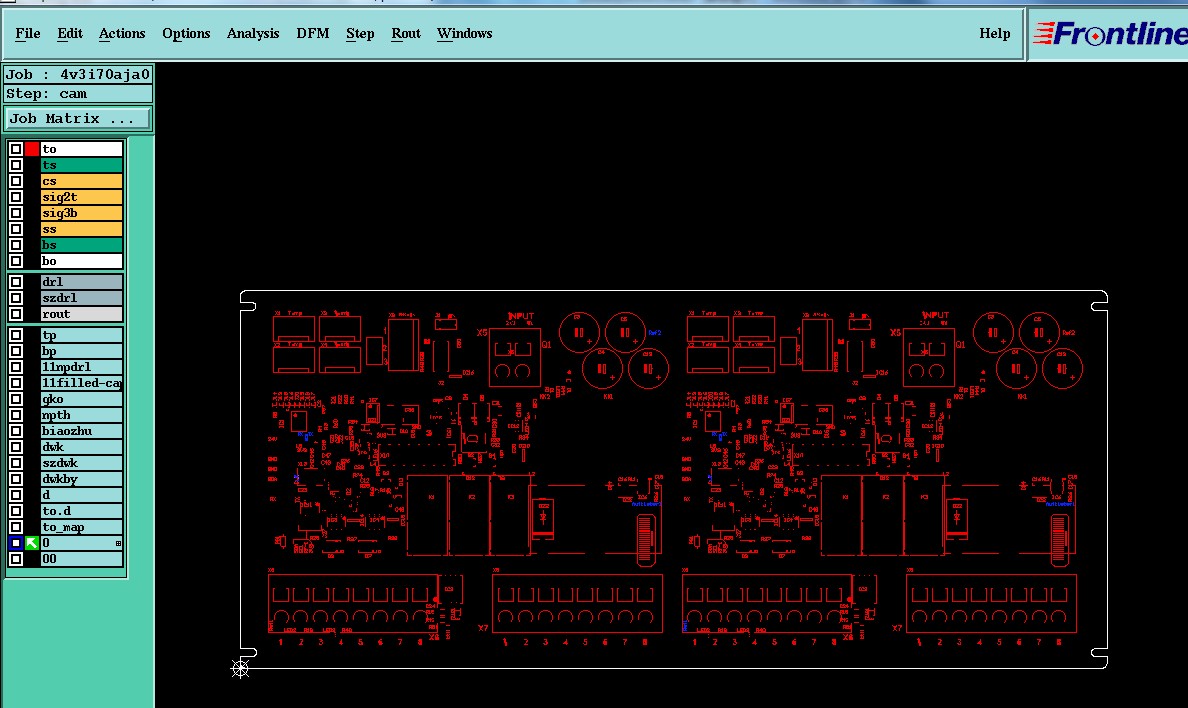Screen dimensions: 1188x708
Task: Open the Options menu
Action: (186, 33)
